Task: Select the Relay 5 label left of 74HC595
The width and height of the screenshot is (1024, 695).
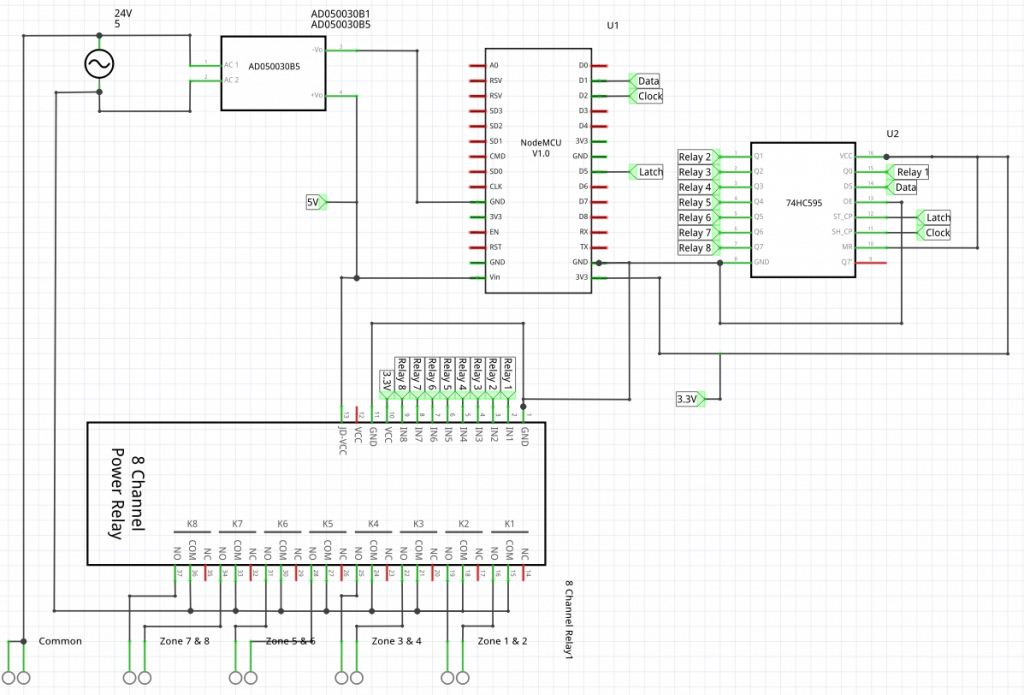Action: pyautogui.click(x=699, y=202)
